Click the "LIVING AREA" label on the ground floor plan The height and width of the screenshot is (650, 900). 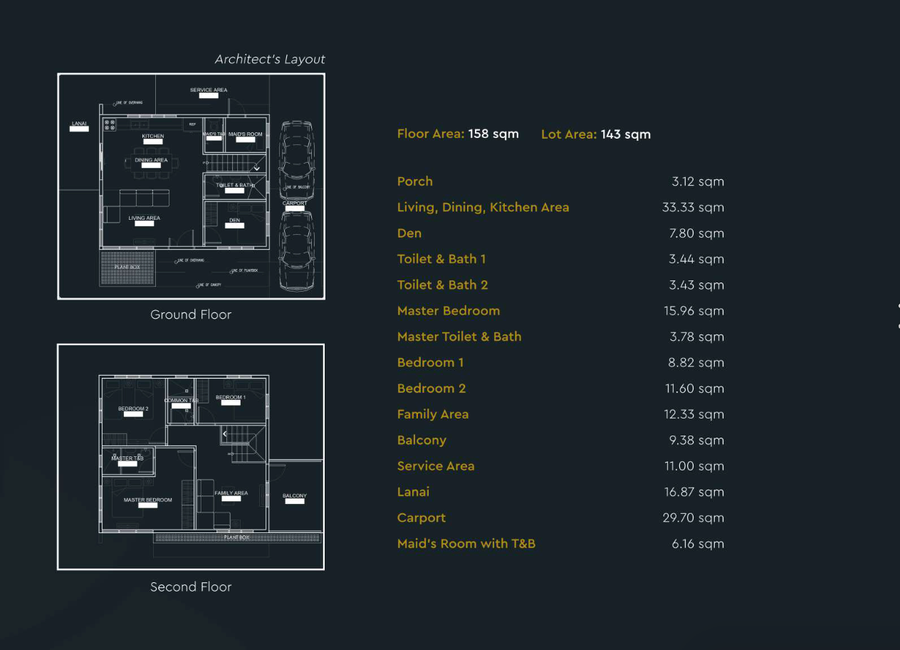point(144,218)
